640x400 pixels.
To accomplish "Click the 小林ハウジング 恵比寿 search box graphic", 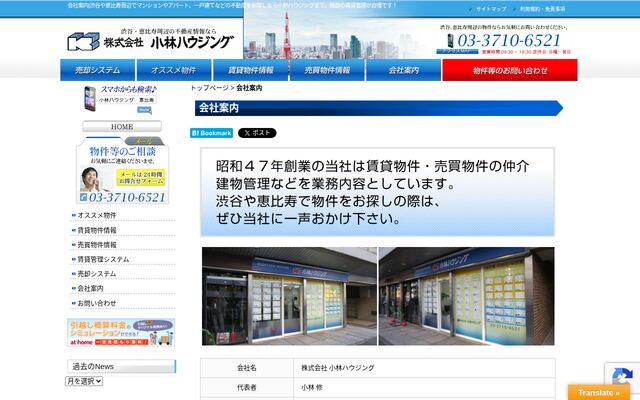I will [x=127, y=100].
